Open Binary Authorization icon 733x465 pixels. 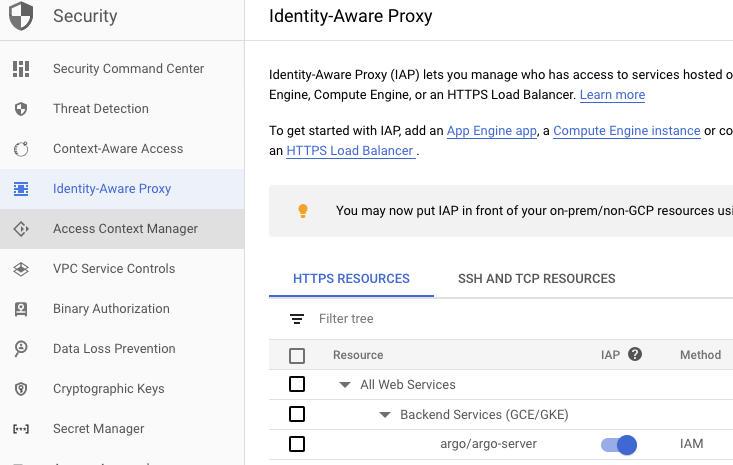click(21, 309)
